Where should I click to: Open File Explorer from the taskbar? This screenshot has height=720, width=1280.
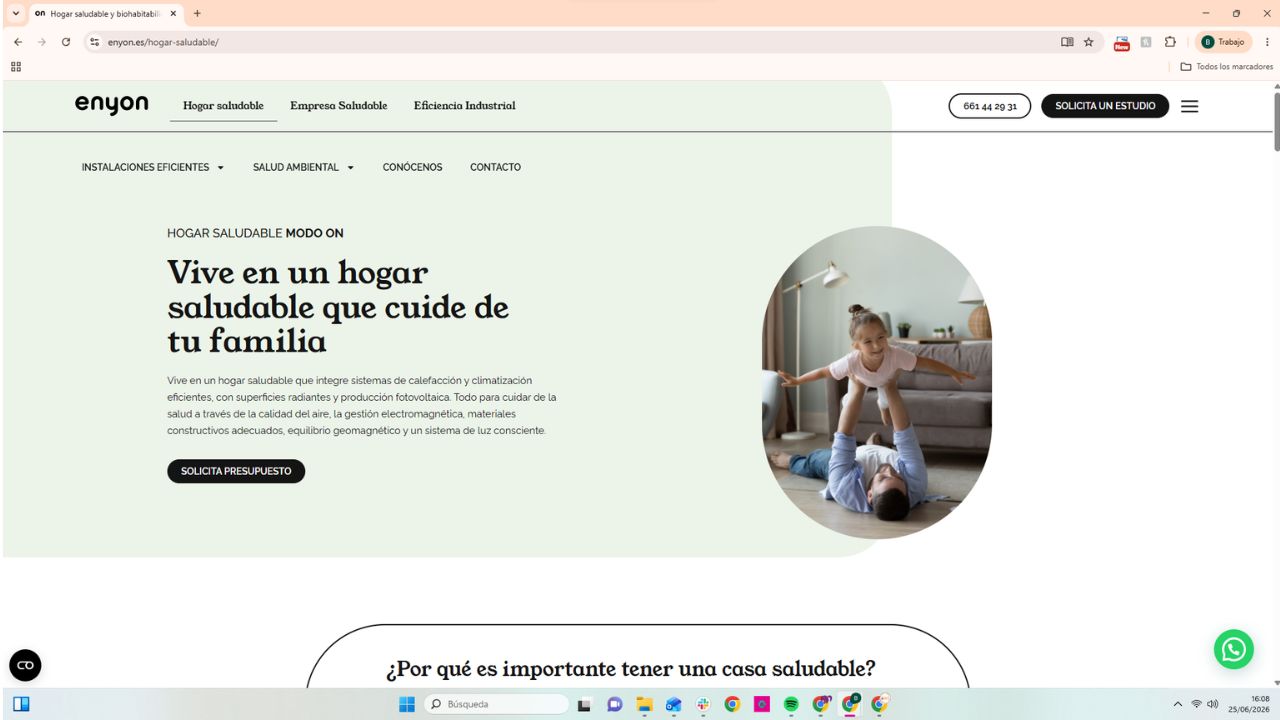click(644, 704)
